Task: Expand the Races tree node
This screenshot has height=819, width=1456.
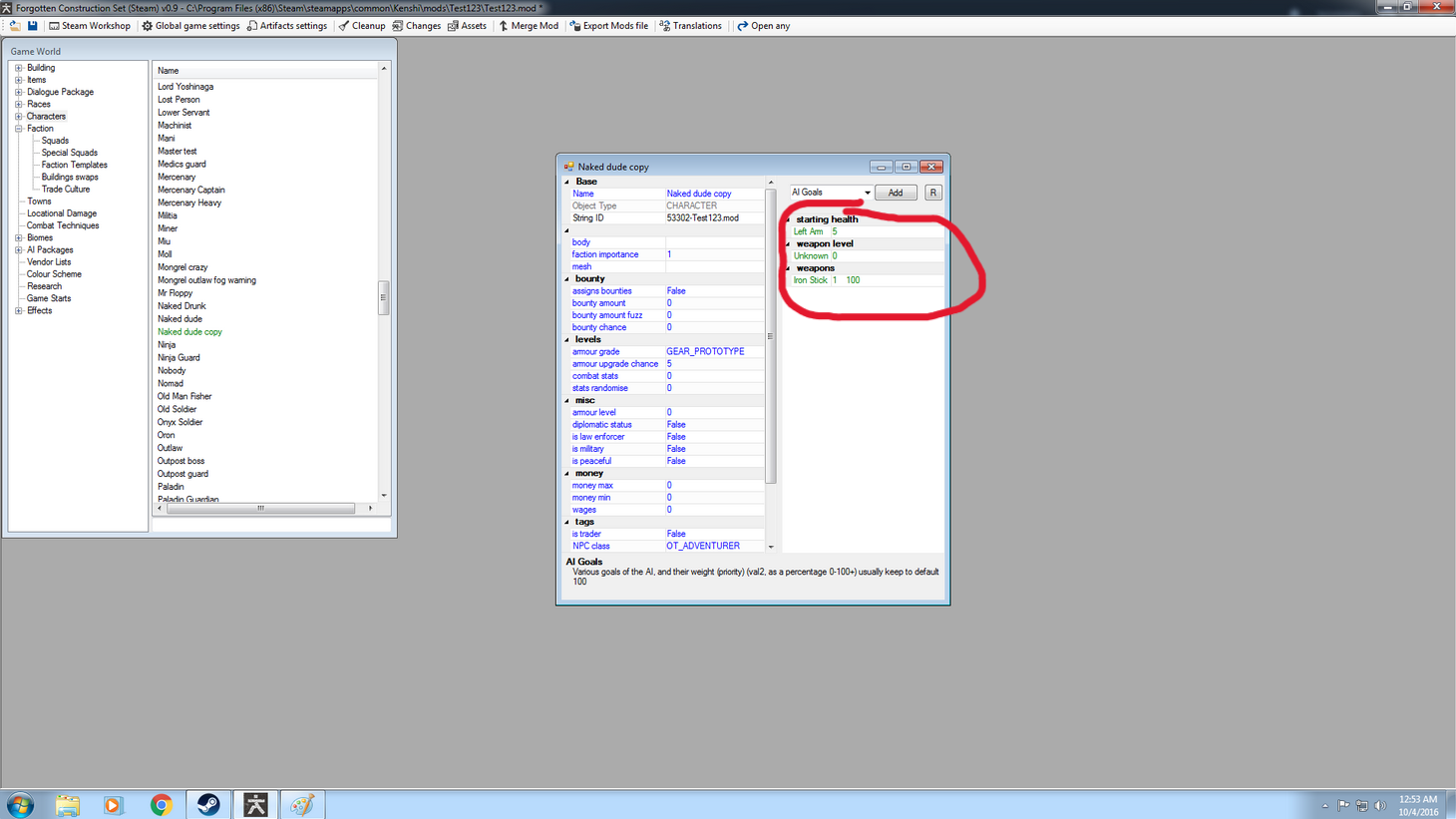Action: (x=18, y=104)
